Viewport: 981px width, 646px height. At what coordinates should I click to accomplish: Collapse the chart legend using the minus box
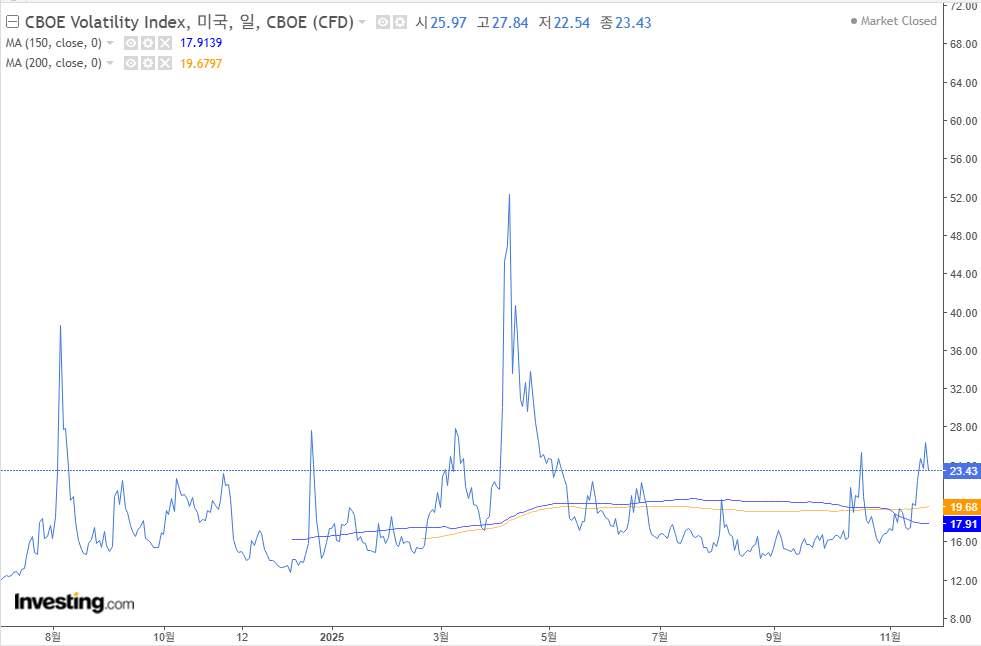(12, 23)
